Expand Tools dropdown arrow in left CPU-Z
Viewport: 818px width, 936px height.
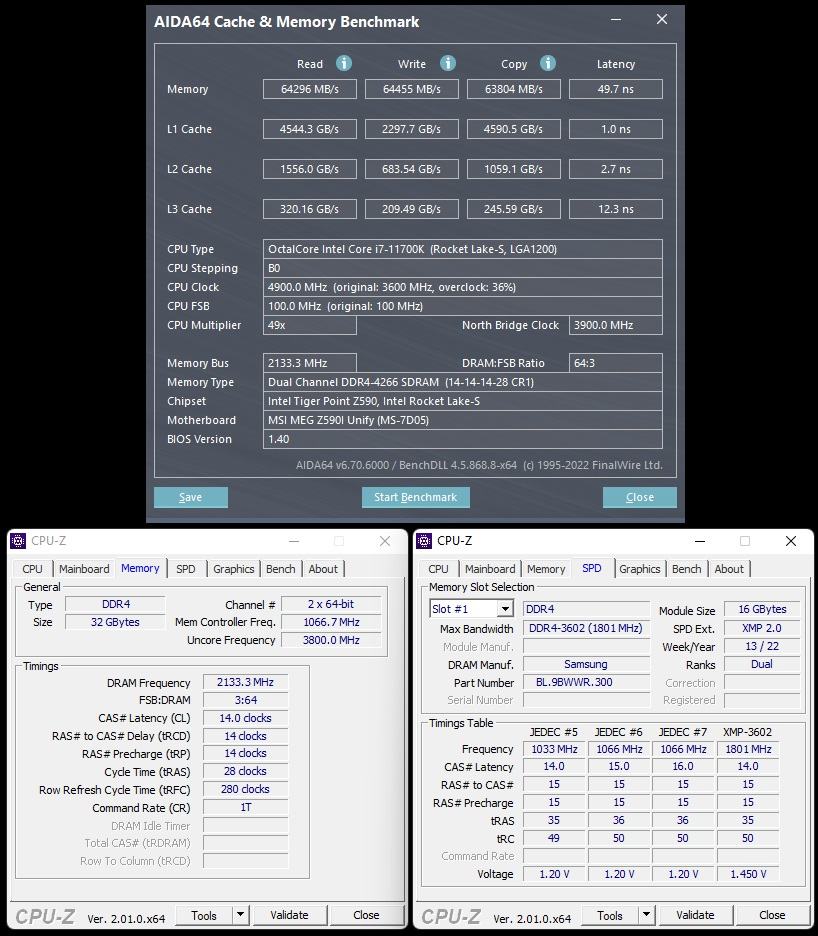(x=240, y=915)
